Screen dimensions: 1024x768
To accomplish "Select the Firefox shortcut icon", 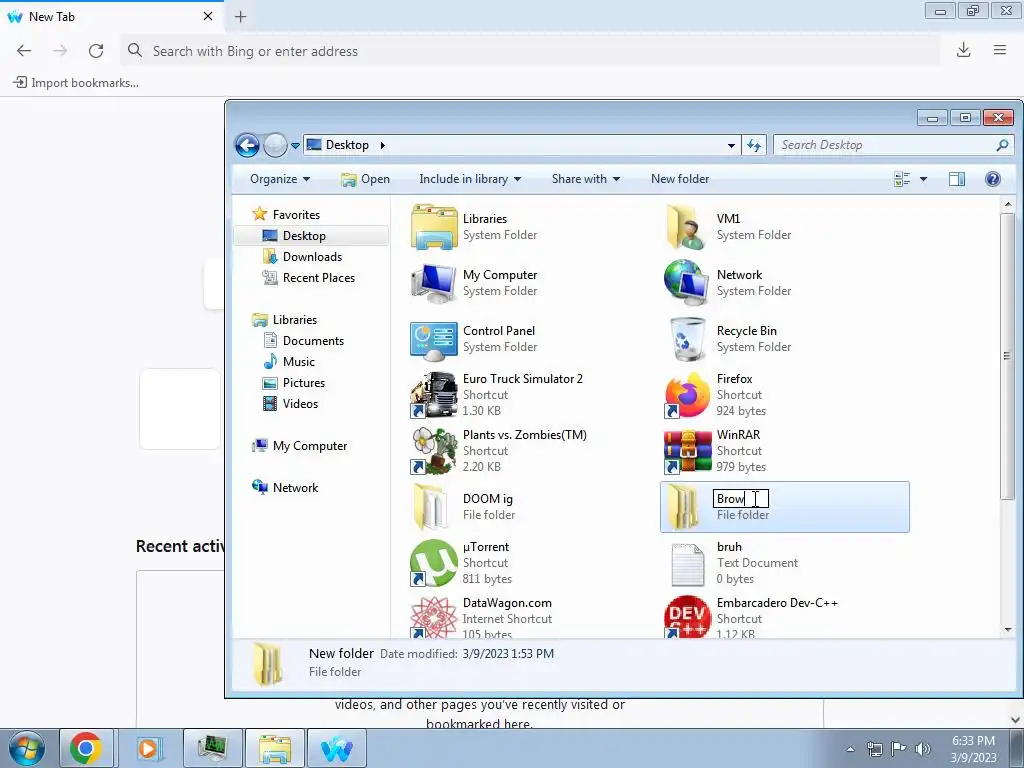I will [687, 394].
